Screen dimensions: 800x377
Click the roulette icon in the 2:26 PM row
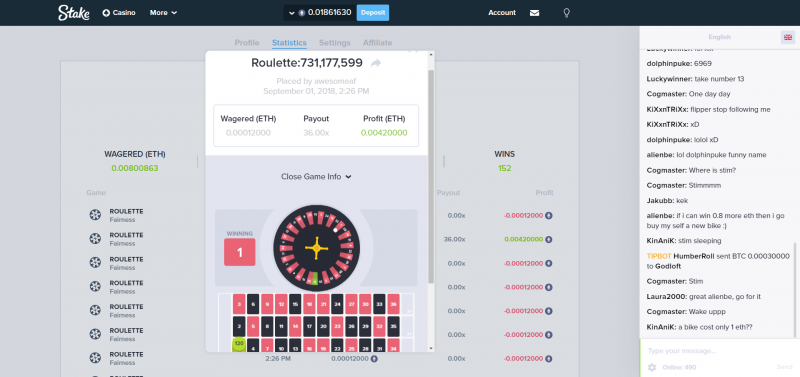(95, 358)
